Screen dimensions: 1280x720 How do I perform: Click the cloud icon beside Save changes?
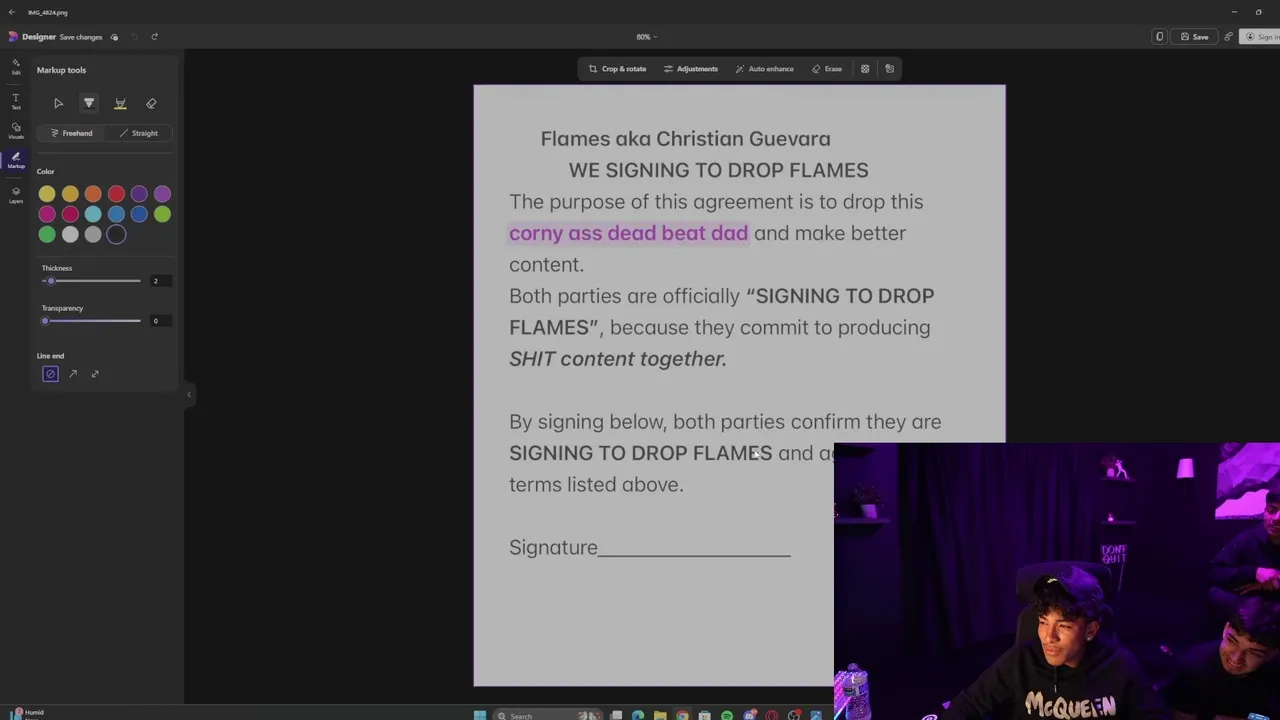click(114, 37)
